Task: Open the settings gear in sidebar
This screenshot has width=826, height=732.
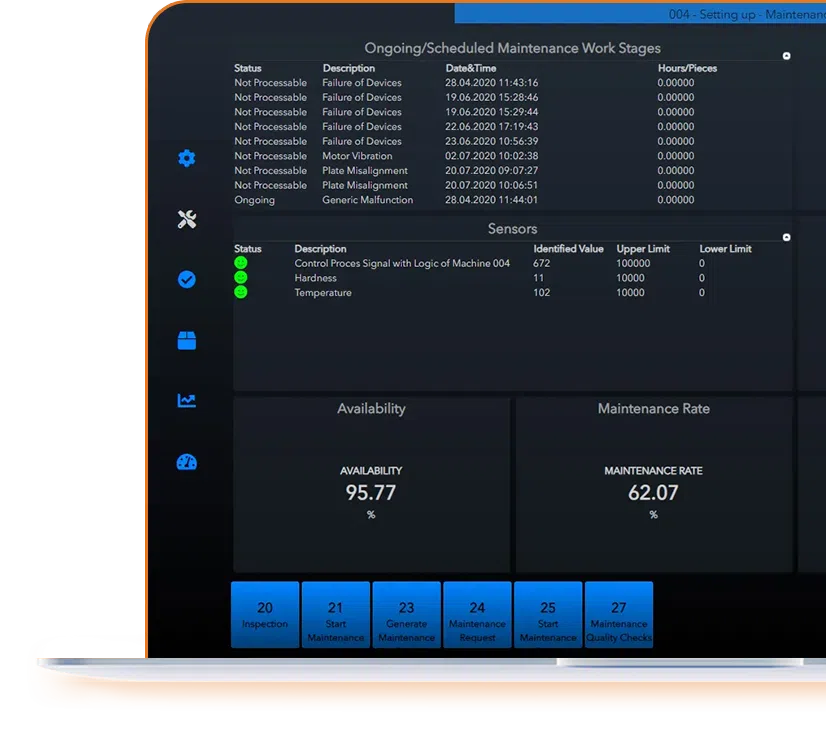Action: pyautogui.click(x=186, y=158)
